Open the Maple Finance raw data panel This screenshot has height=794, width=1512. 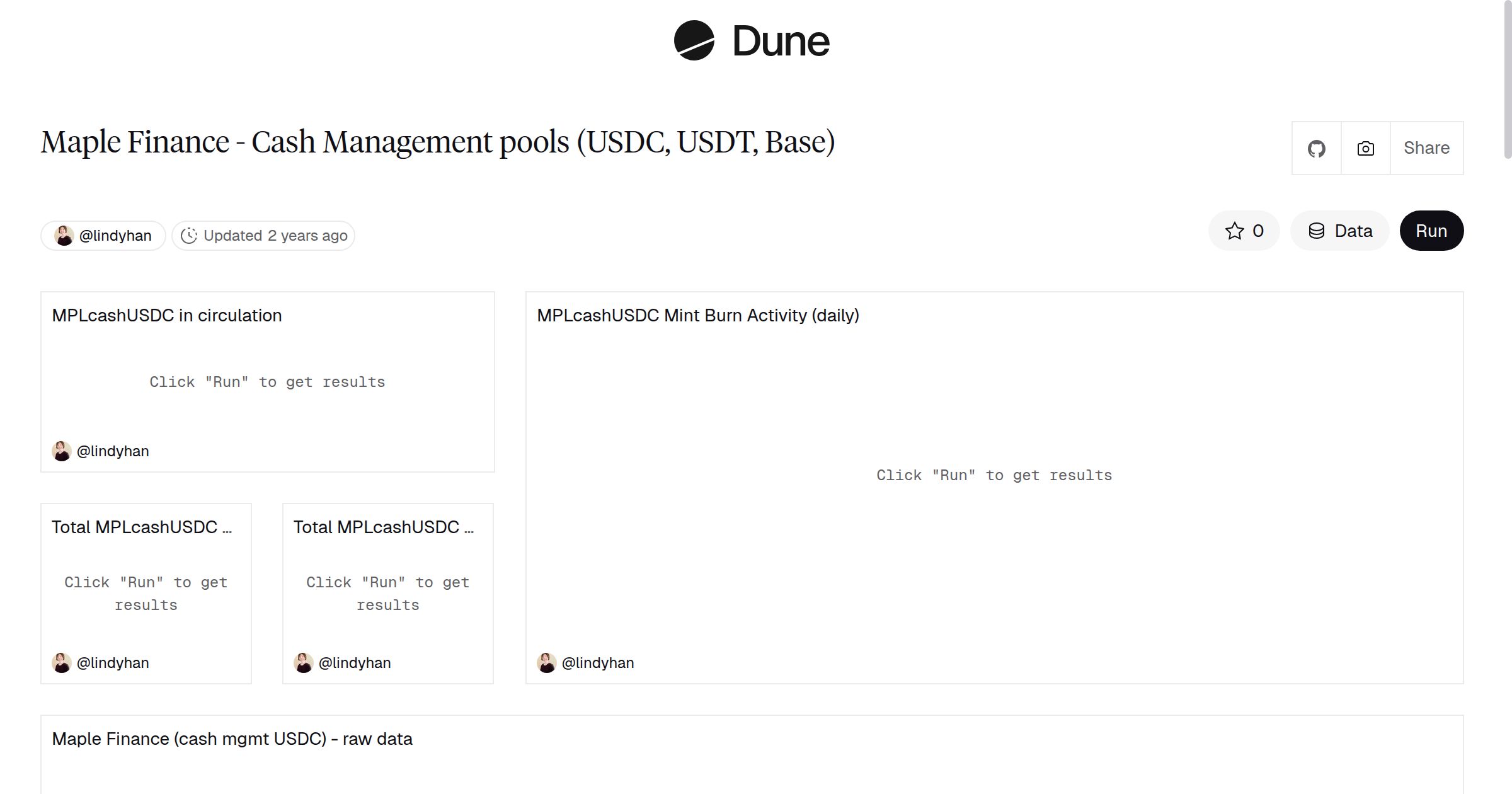click(x=233, y=739)
